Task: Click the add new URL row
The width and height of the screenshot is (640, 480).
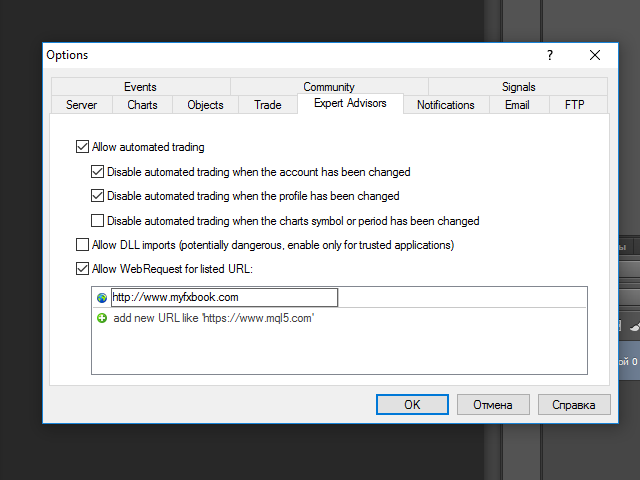Action: [x=214, y=318]
